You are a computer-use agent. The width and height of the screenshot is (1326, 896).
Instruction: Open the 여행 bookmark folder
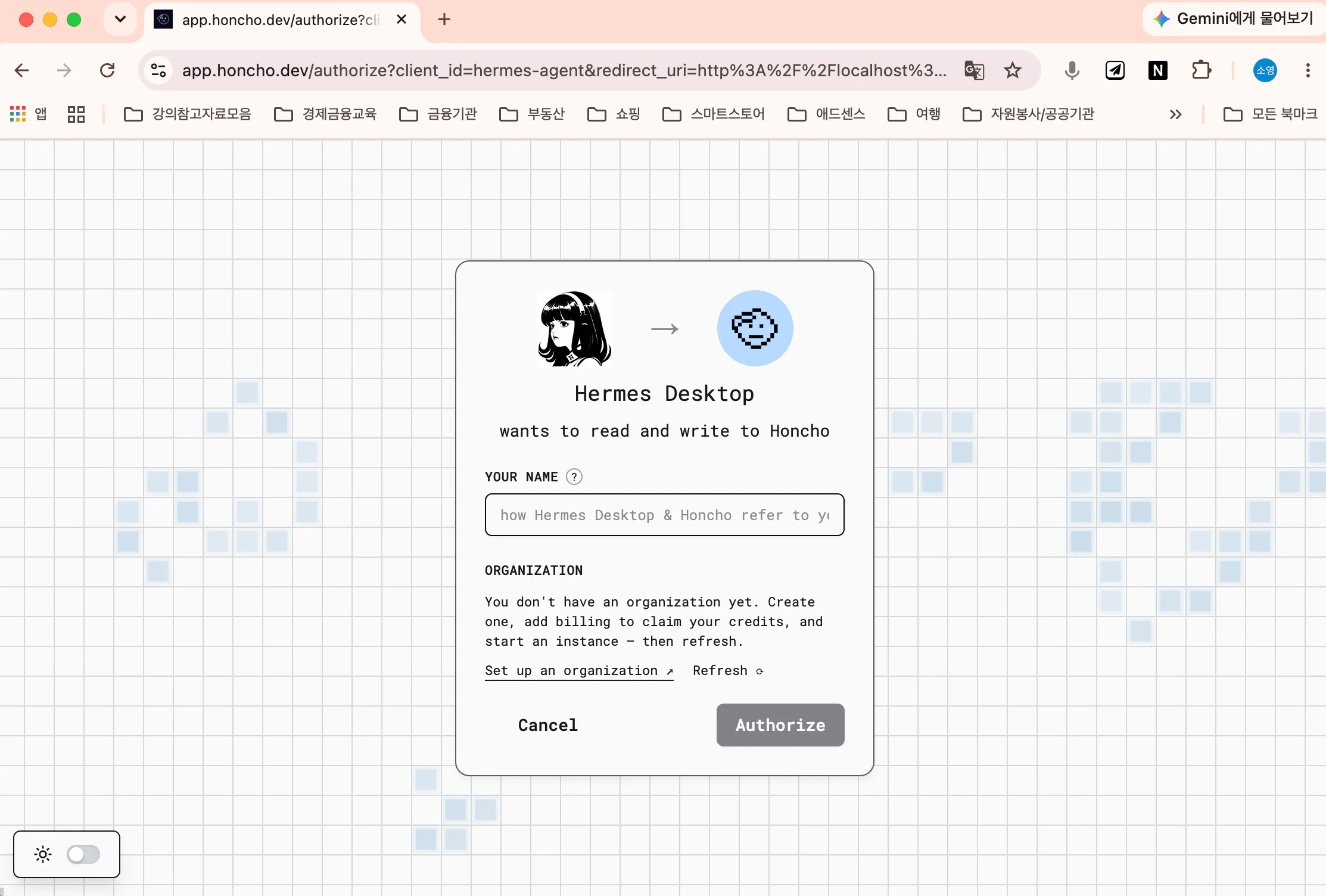914,114
